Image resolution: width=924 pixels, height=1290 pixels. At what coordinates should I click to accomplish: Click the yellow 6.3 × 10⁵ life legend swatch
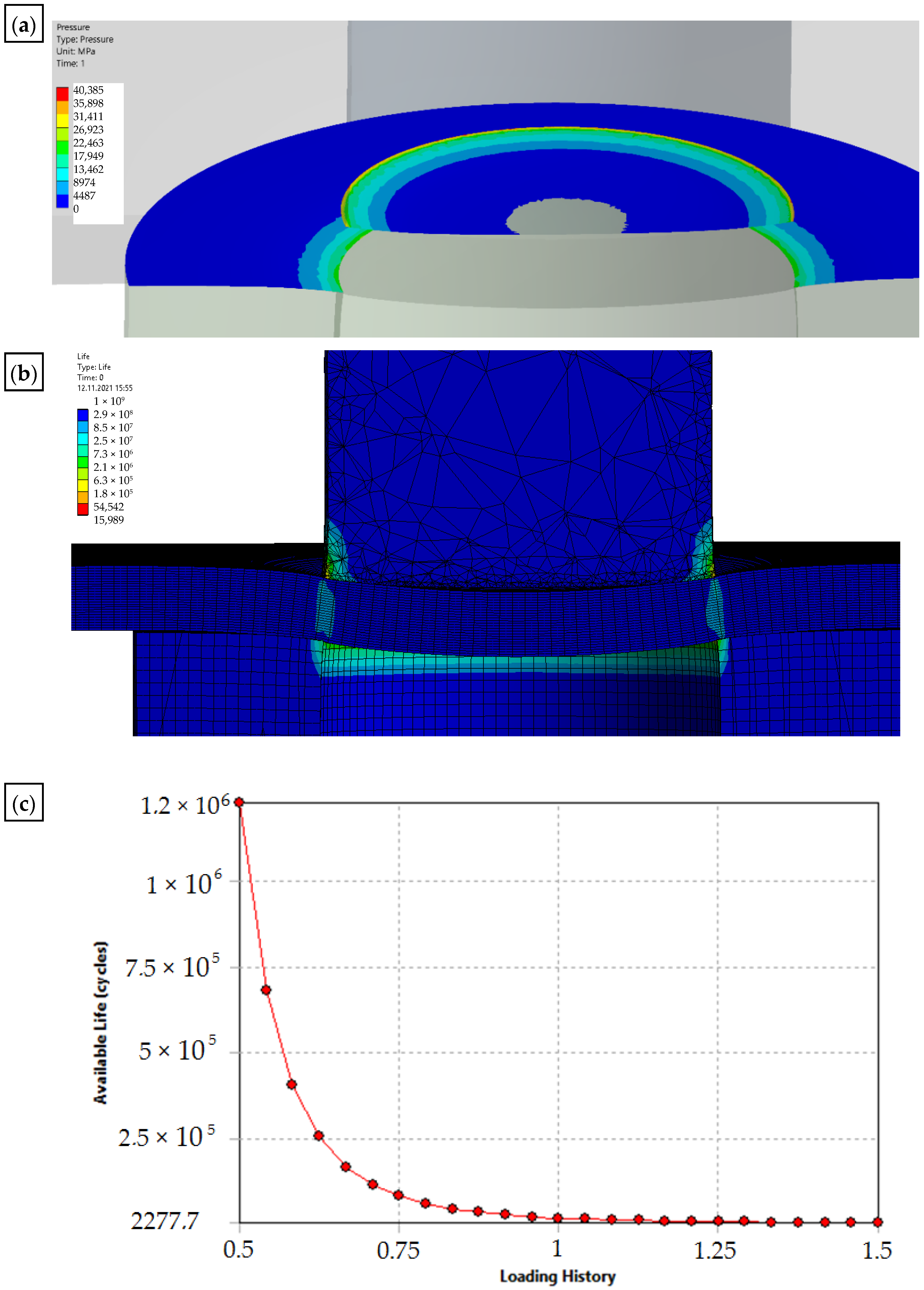83,485
